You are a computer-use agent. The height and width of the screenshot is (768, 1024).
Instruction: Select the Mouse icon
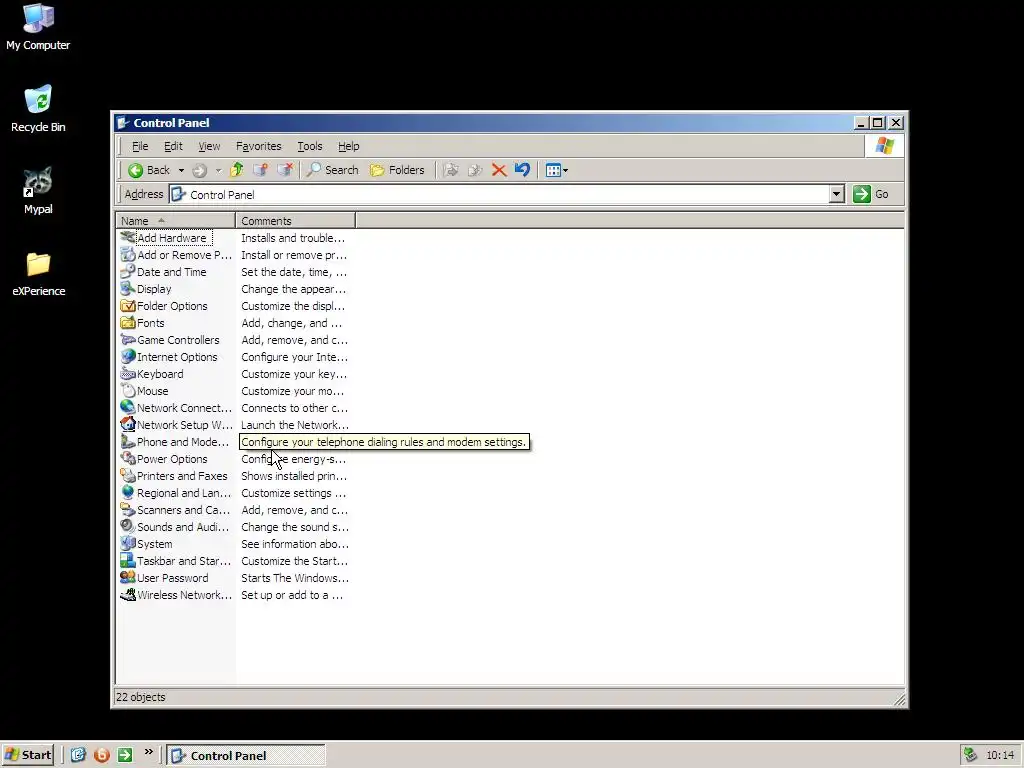[128, 391]
